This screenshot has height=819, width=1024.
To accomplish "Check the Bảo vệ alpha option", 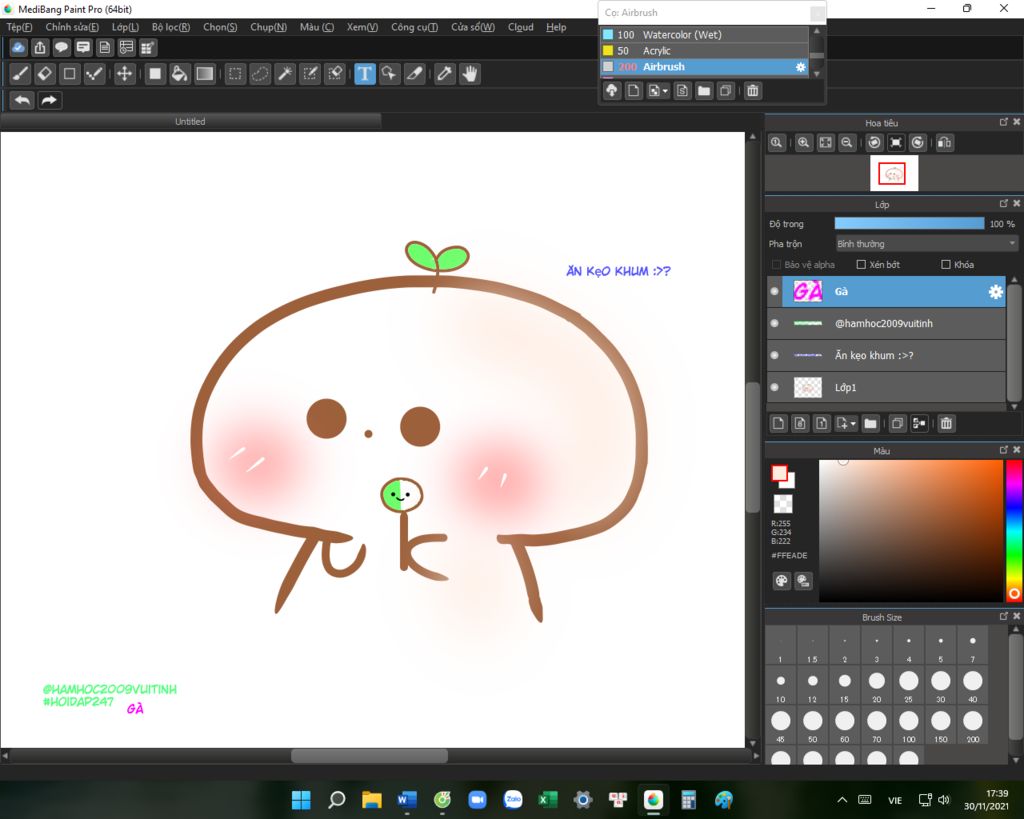I will pyautogui.click(x=776, y=265).
